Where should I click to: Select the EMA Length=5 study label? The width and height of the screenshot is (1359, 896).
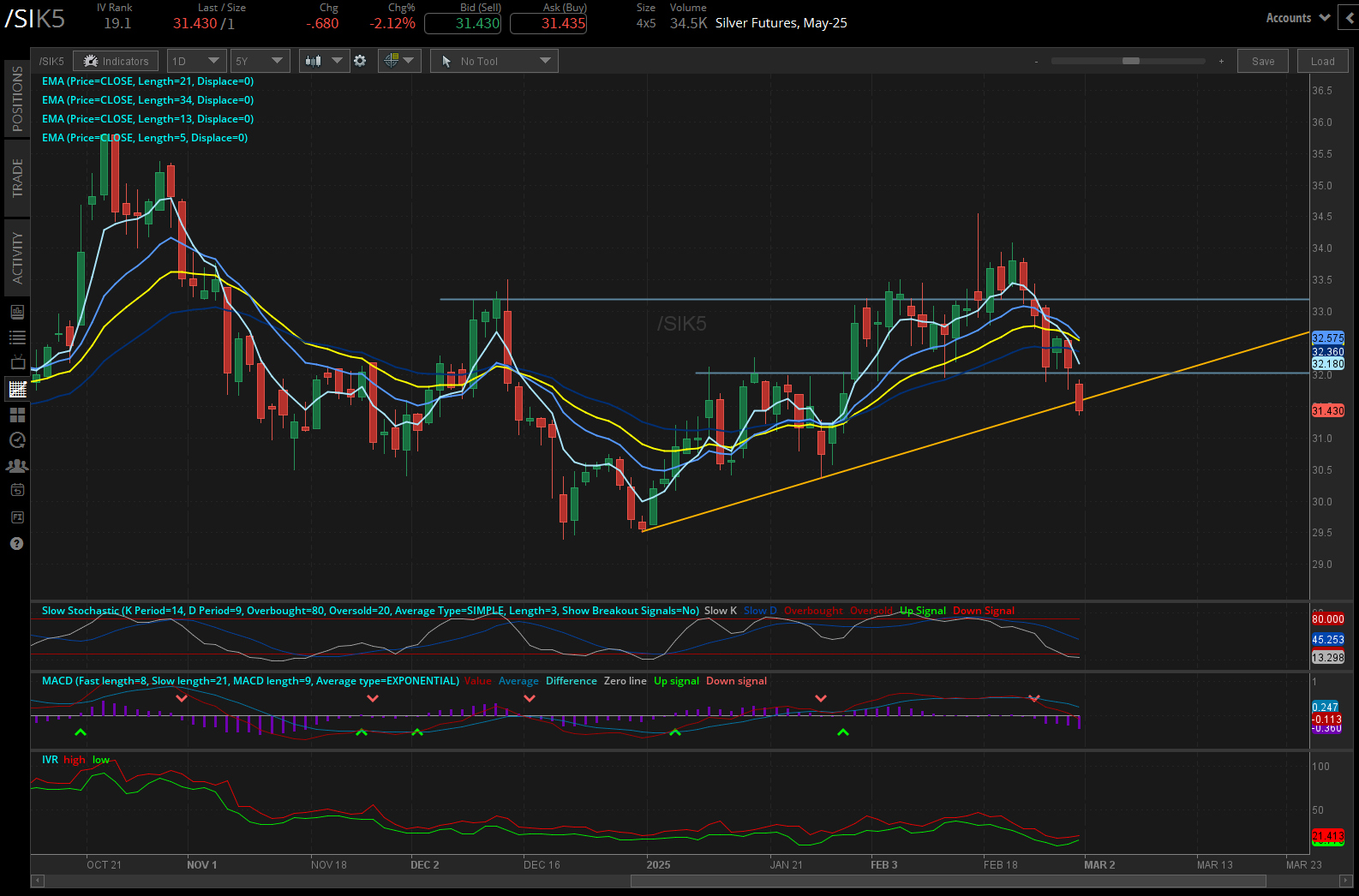(x=145, y=138)
